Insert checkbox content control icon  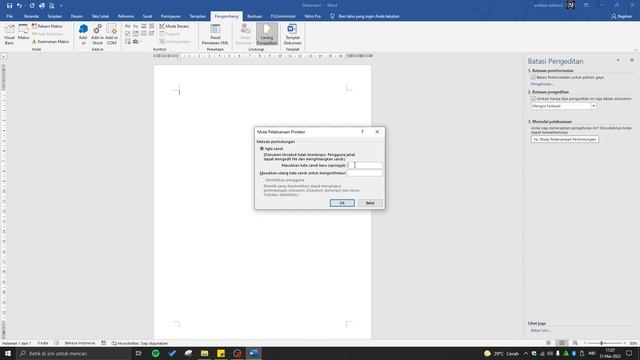pyautogui.click(x=128, y=34)
